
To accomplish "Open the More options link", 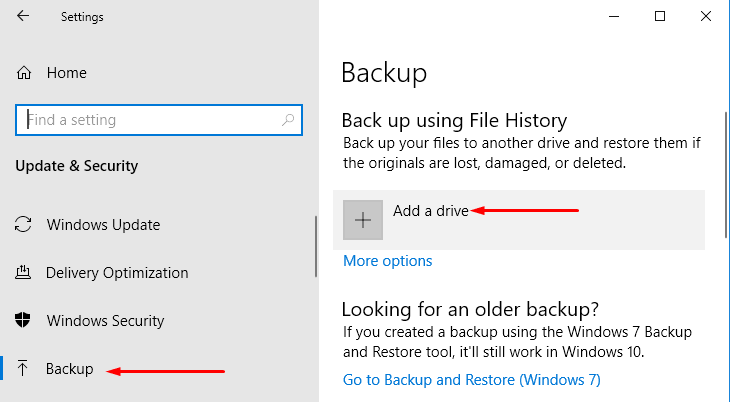I will 387,261.
